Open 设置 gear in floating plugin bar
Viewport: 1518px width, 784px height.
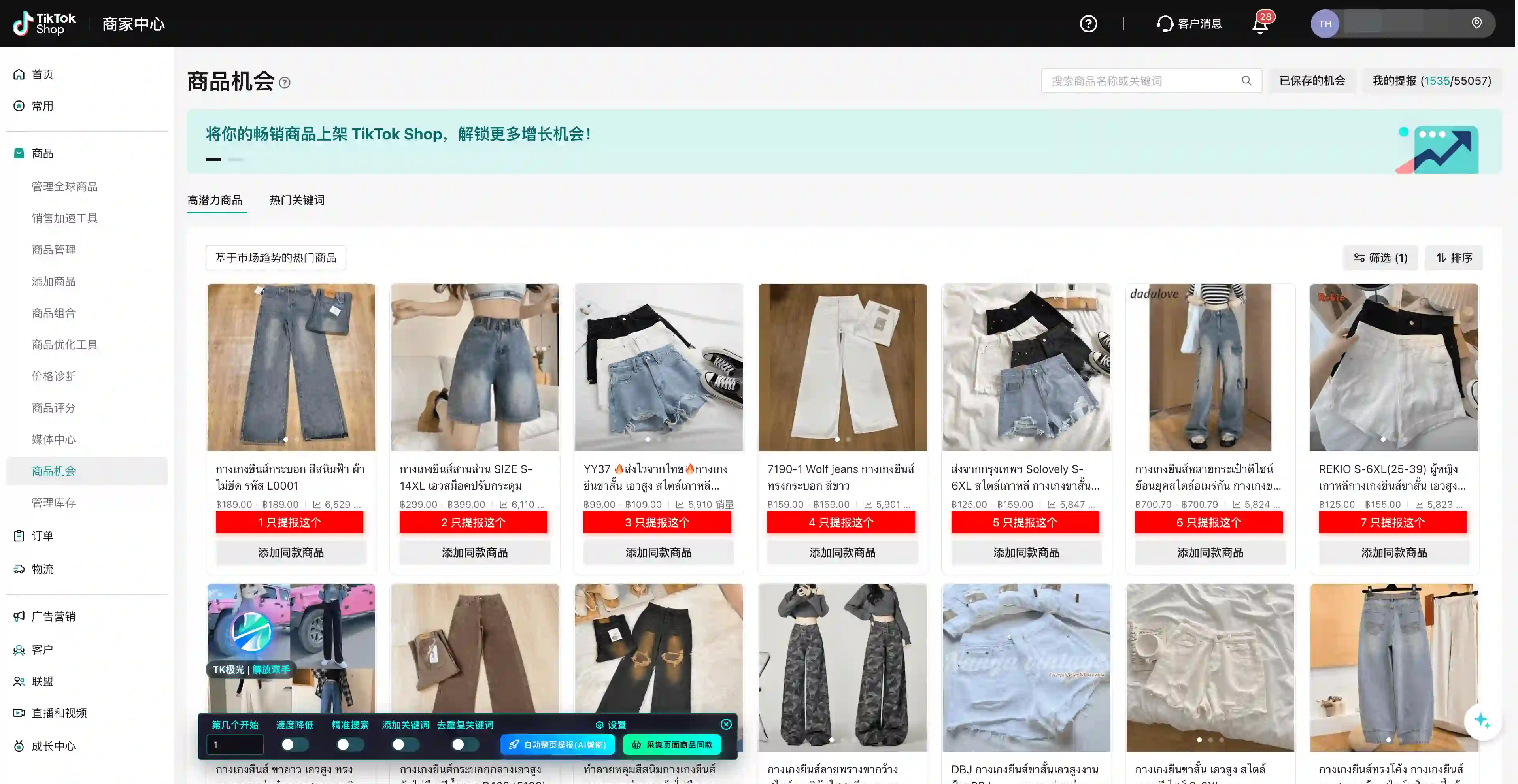pos(599,725)
